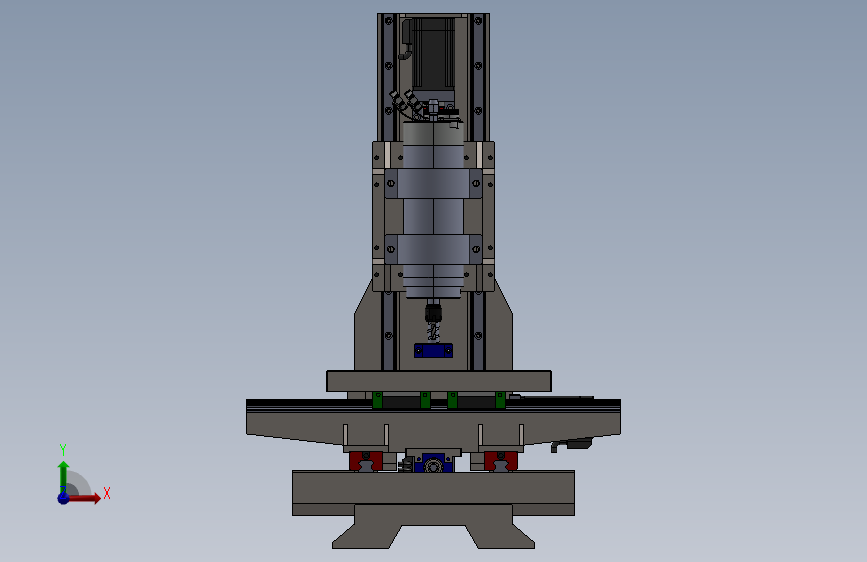Image resolution: width=867 pixels, height=562 pixels.
Task: Click the blue Z axis ball of the triad
Action: 63,498
